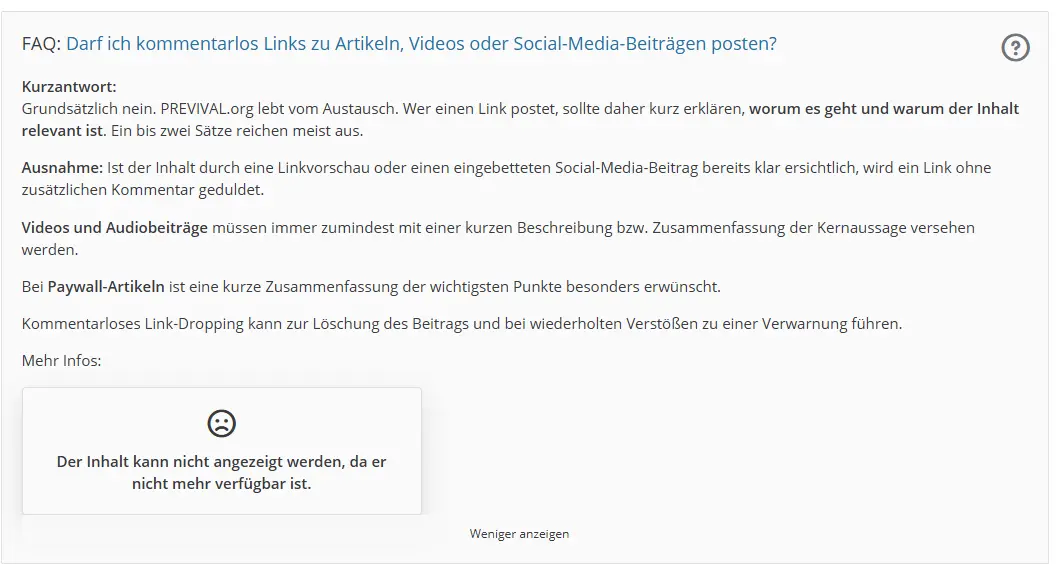Click the question mark help icon

pyautogui.click(x=1014, y=48)
